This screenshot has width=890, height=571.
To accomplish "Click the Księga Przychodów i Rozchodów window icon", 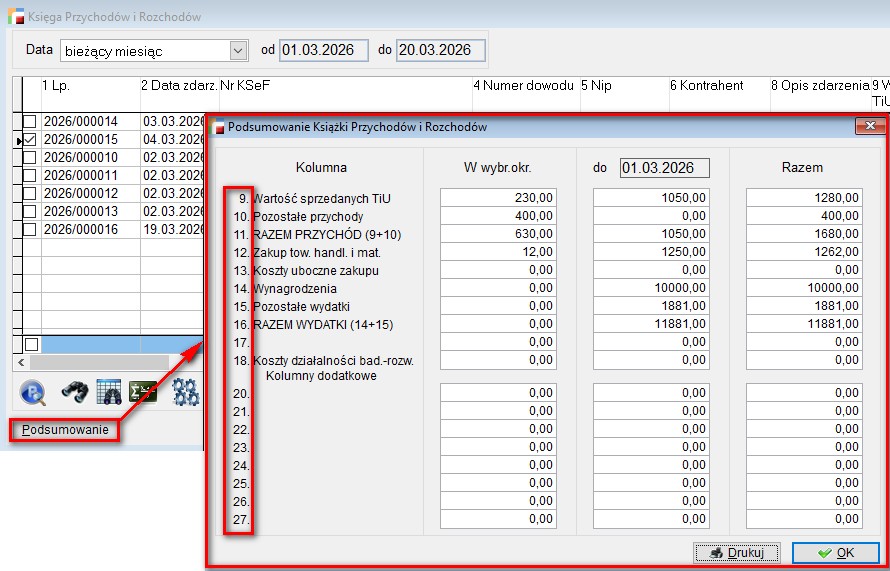I will tap(13, 16).
